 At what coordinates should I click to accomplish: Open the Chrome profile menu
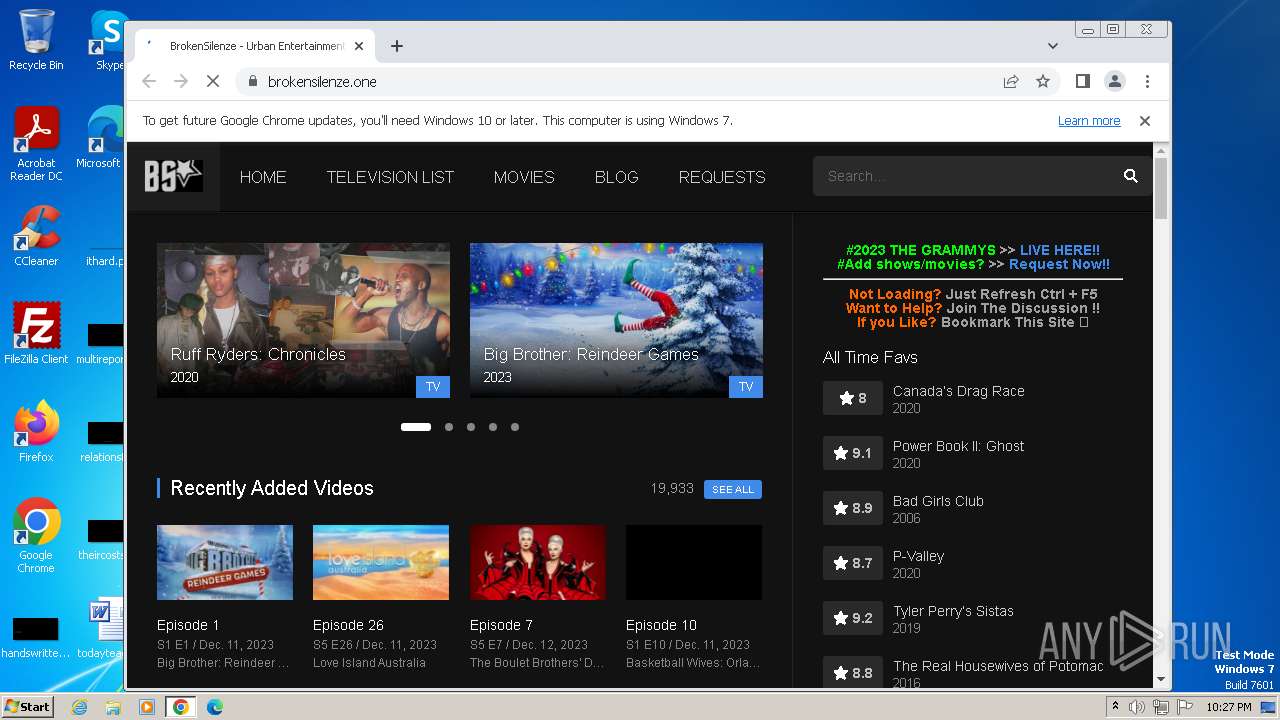pos(1114,82)
